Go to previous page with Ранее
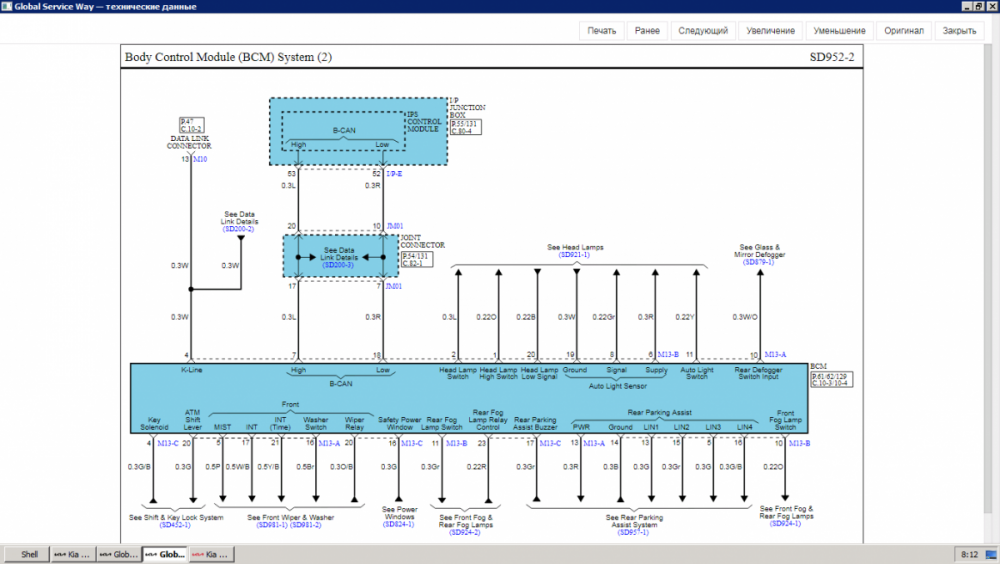This screenshot has width=1000, height=564. tap(647, 31)
